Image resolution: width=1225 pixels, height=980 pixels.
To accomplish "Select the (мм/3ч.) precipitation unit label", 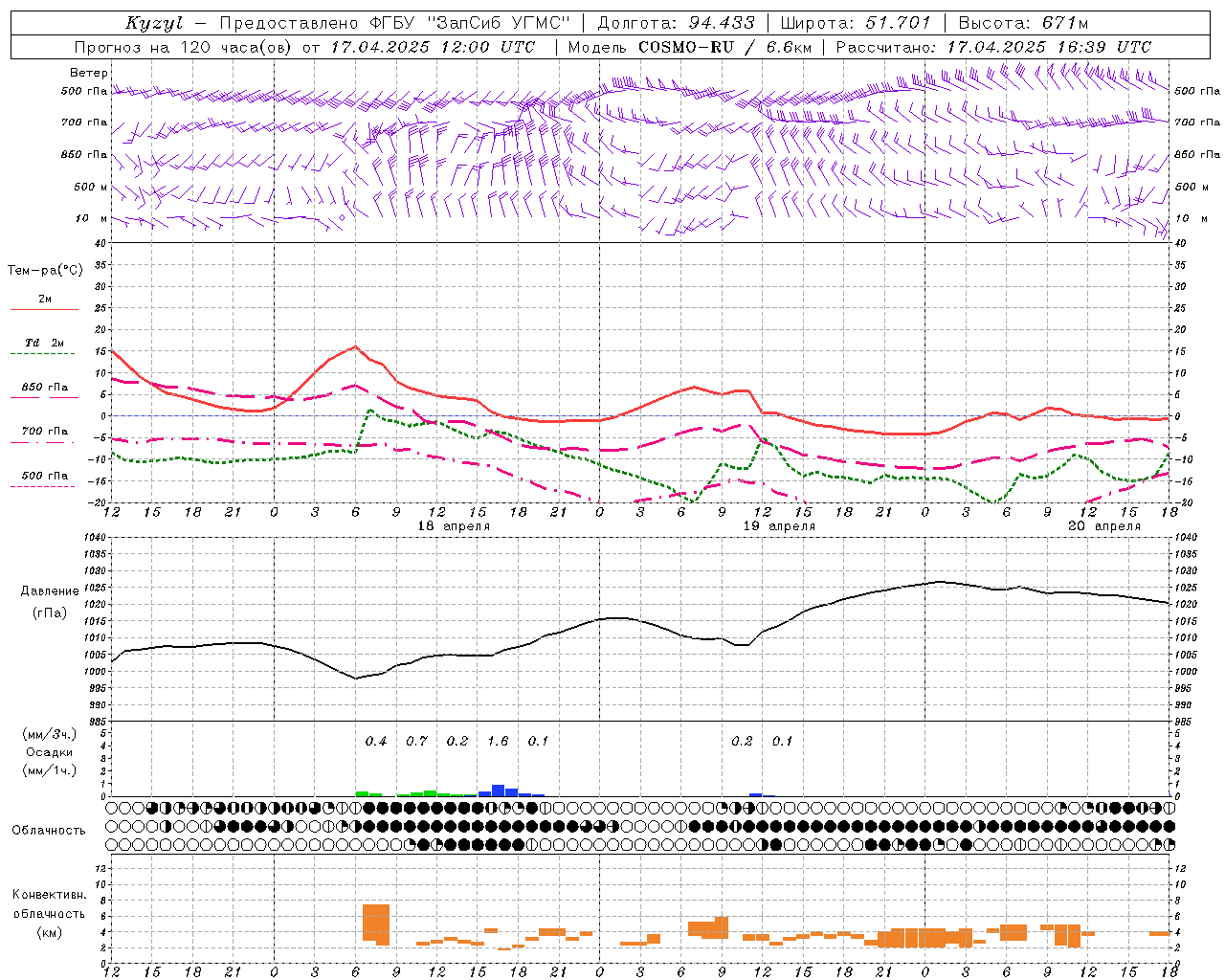I will (50, 734).
